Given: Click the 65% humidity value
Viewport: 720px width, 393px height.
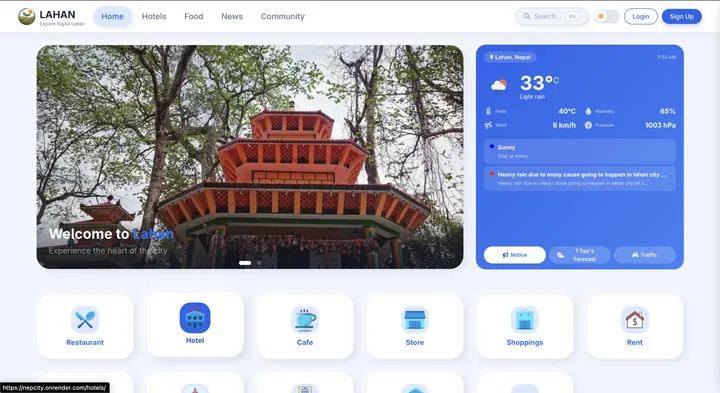Looking at the screenshot, I should (668, 111).
